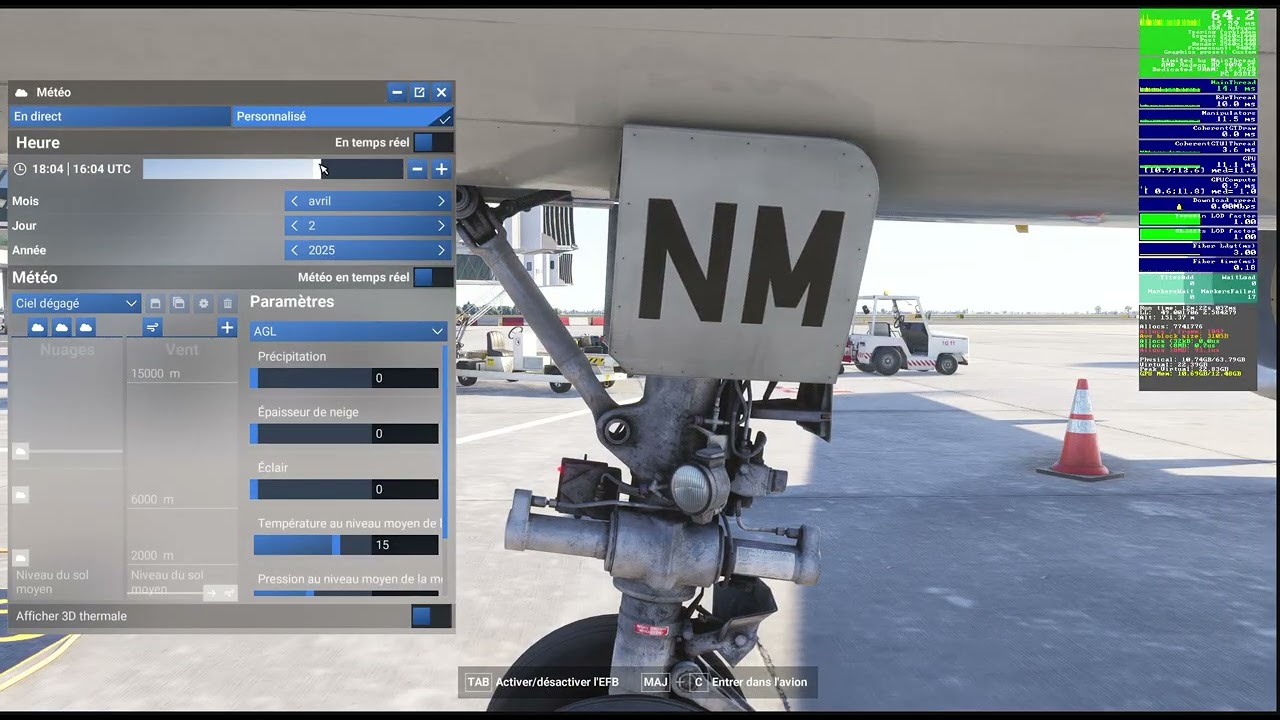
Task: Click the 'Nuages' column header
Action: [x=67, y=350]
